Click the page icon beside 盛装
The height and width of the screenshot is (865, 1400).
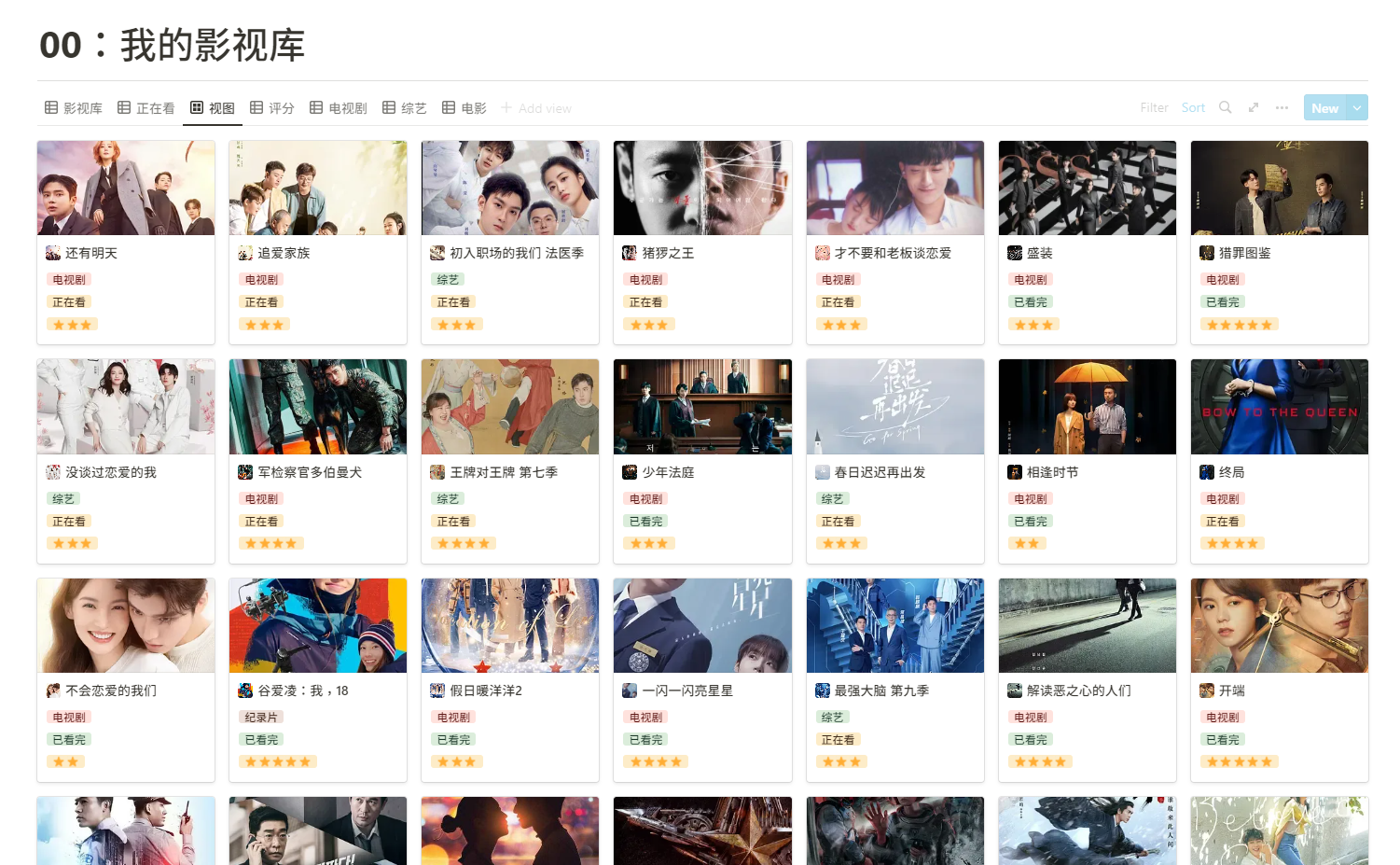tap(1015, 253)
